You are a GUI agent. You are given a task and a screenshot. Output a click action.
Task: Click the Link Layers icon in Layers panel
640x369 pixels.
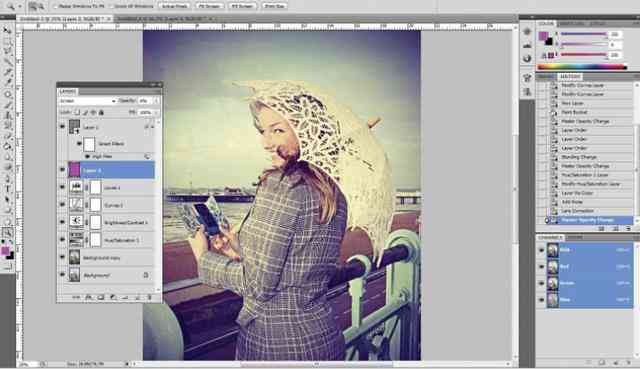tap(76, 298)
